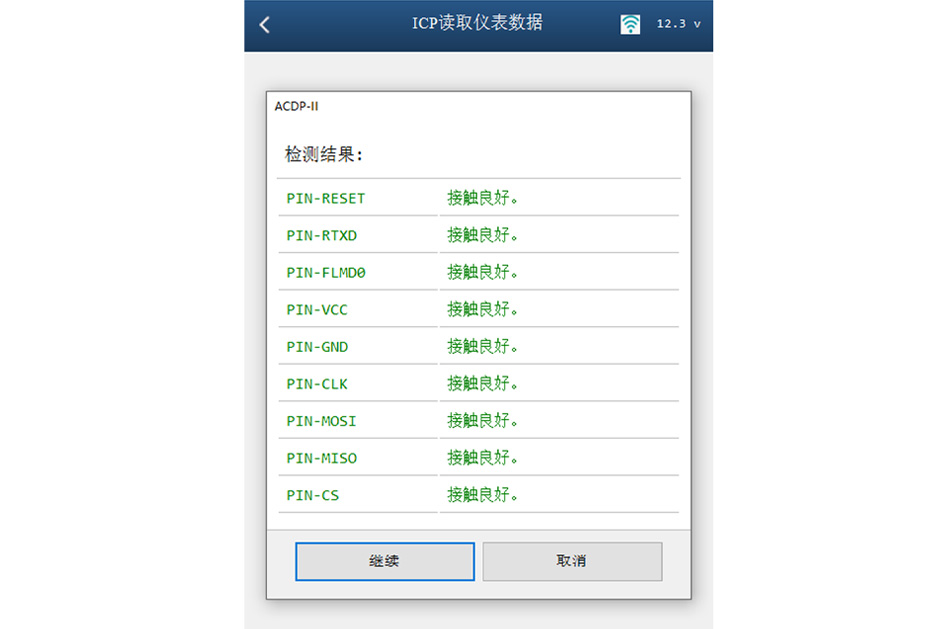Click PIN-CS contact status 接触良好
The height and width of the screenshot is (629, 944).
coord(483,495)
